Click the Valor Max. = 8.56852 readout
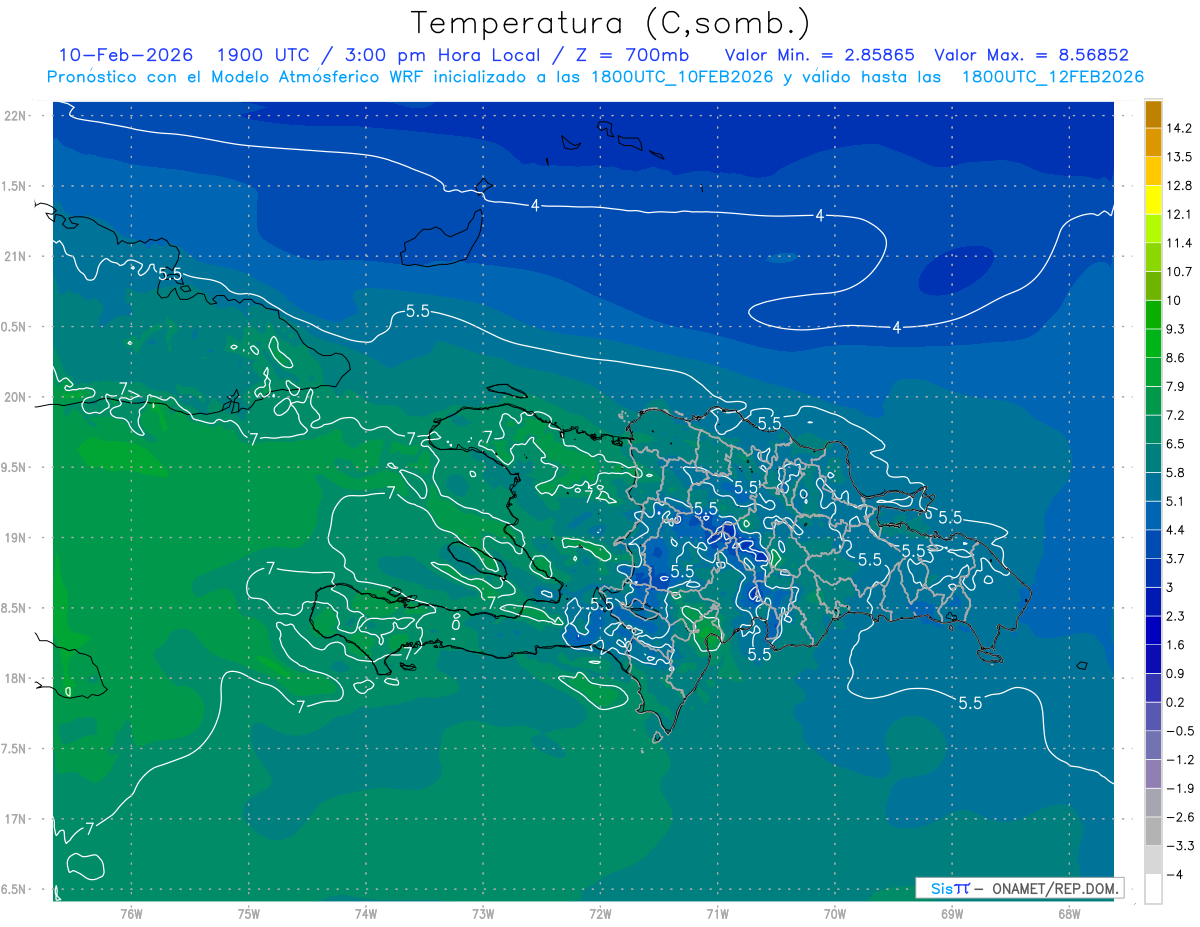The width and height of the screenshot is (1200, 927). 1031,55
